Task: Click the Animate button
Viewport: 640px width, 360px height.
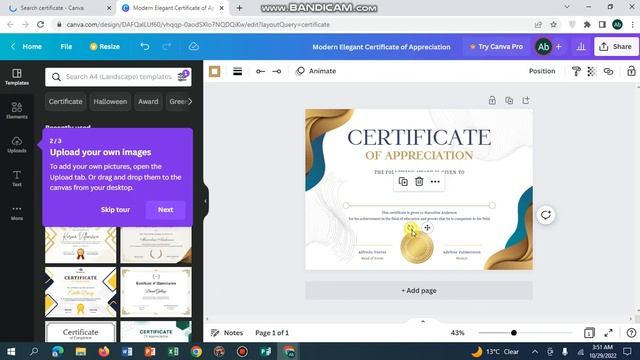Action: tap(316, 71)
